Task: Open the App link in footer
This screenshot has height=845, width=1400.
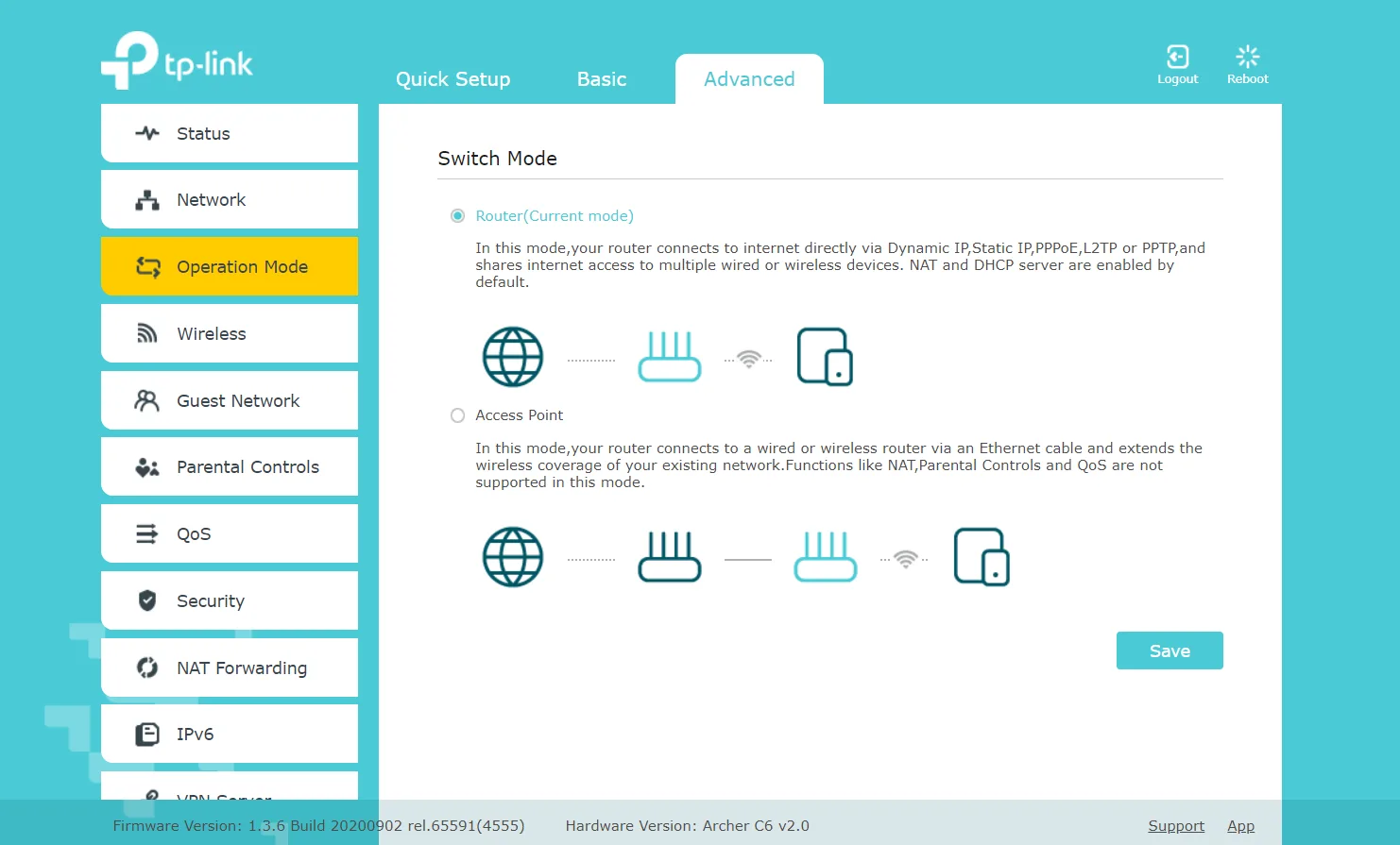Action: coord(1240,826)
